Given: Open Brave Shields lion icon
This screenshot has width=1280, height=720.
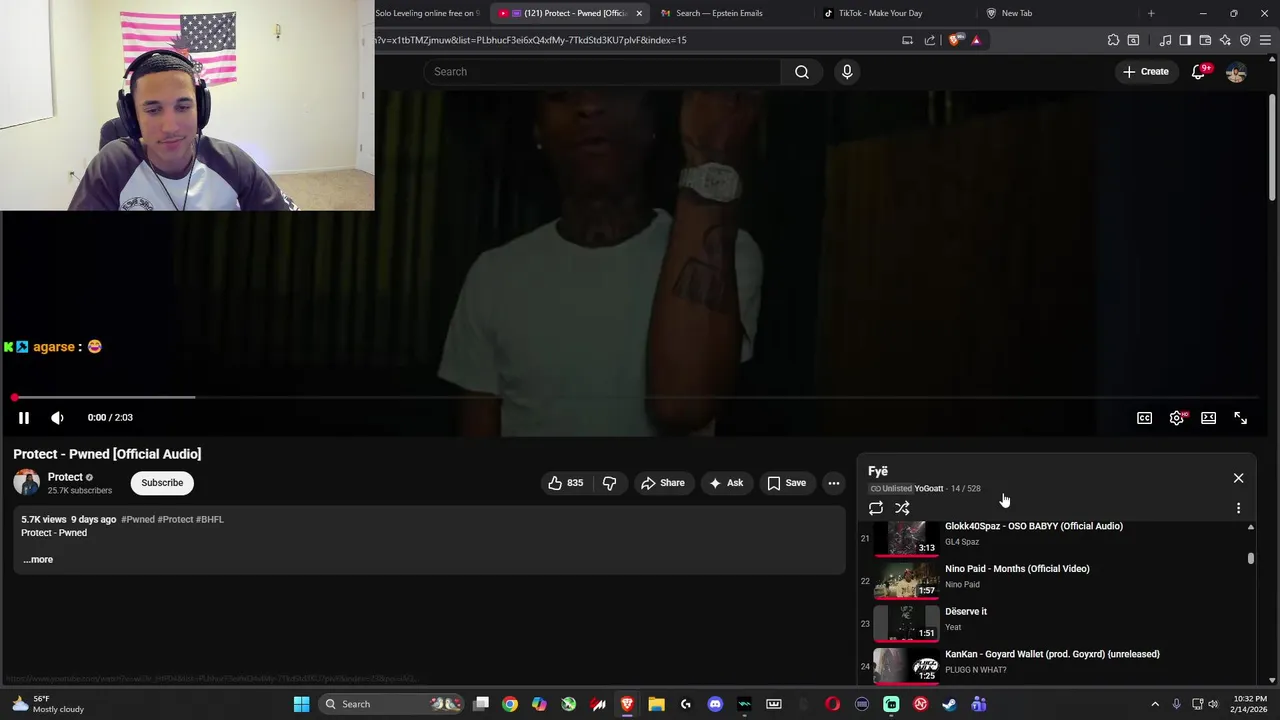Looking at the screenshot, I should [x=955, y=40].
